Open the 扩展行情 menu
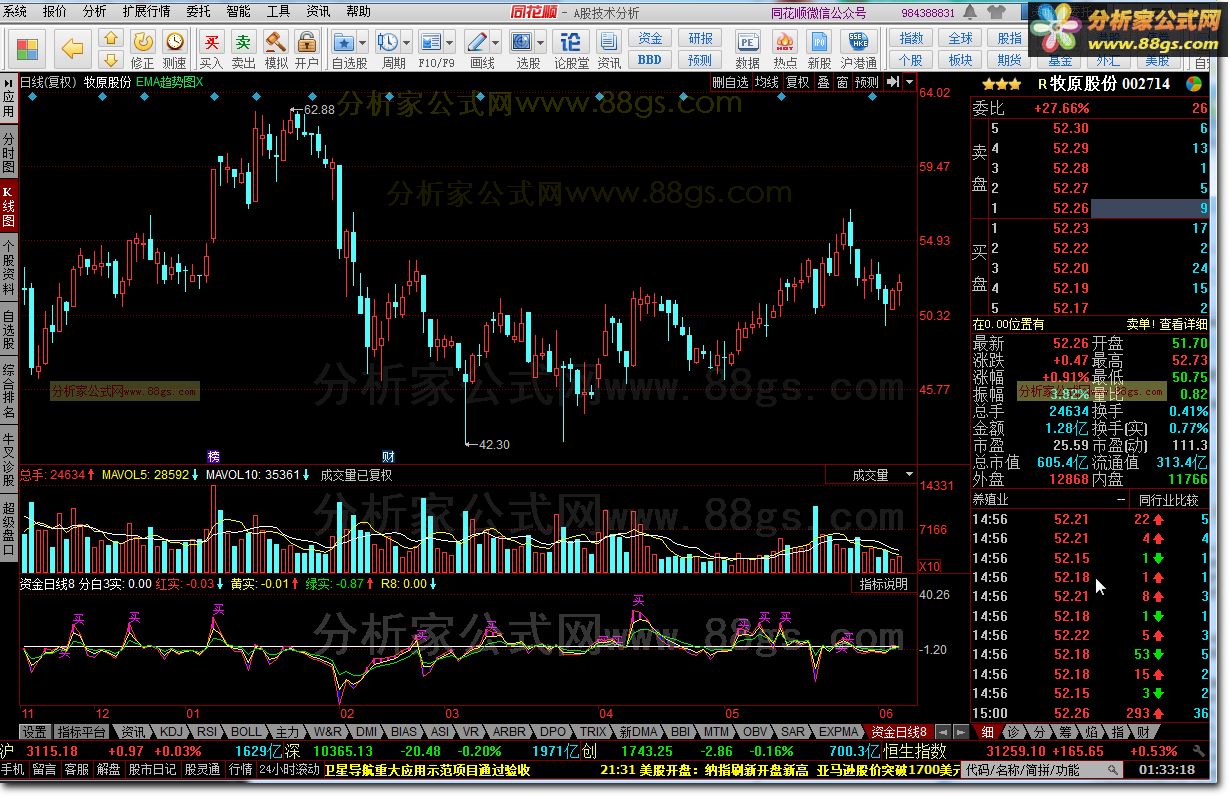 [146, 11]
